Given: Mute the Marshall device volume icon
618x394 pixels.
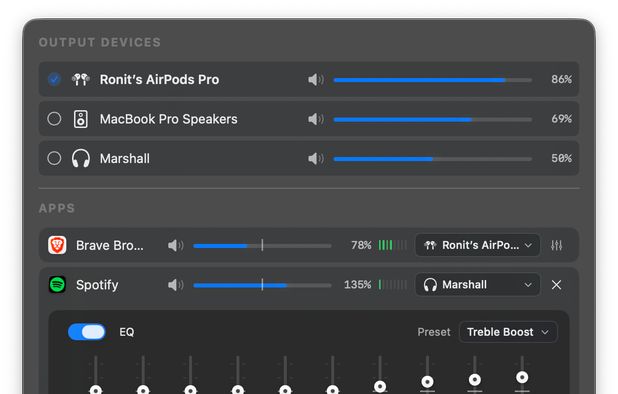Looking at the screenshot, I should [316, 158].
